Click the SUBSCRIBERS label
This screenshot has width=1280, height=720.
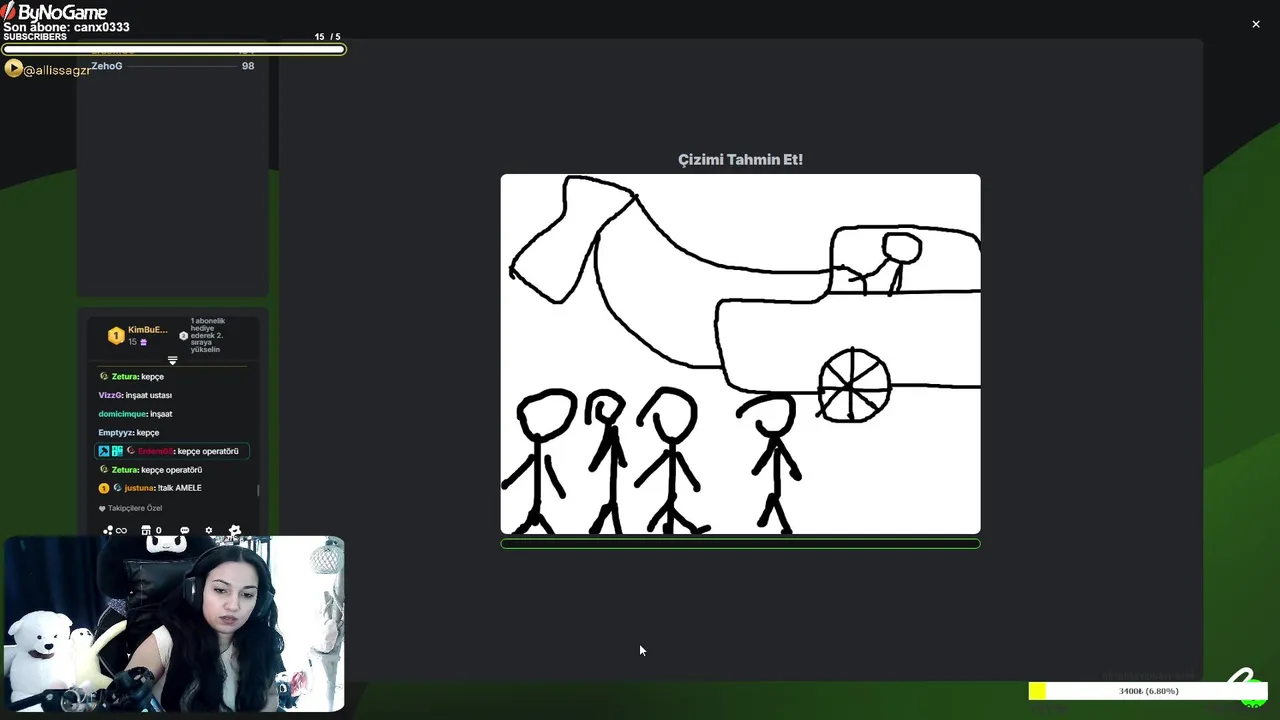(35, 37)
